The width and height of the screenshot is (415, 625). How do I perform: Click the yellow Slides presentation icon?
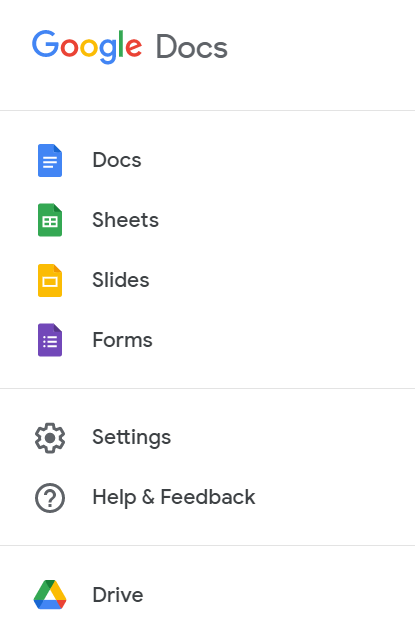[50, 280]
